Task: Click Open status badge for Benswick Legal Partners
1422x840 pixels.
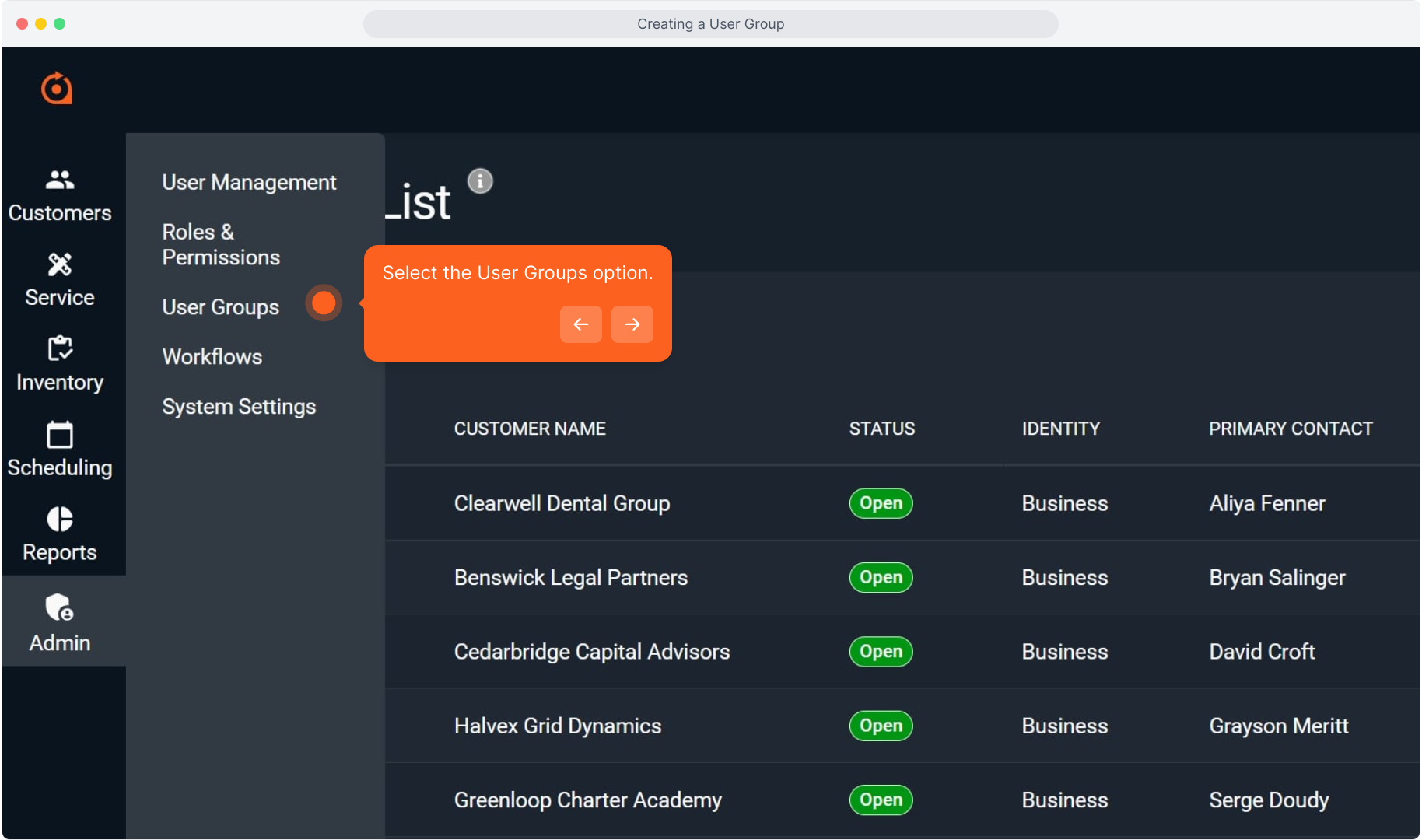Action: coord(881,578)
